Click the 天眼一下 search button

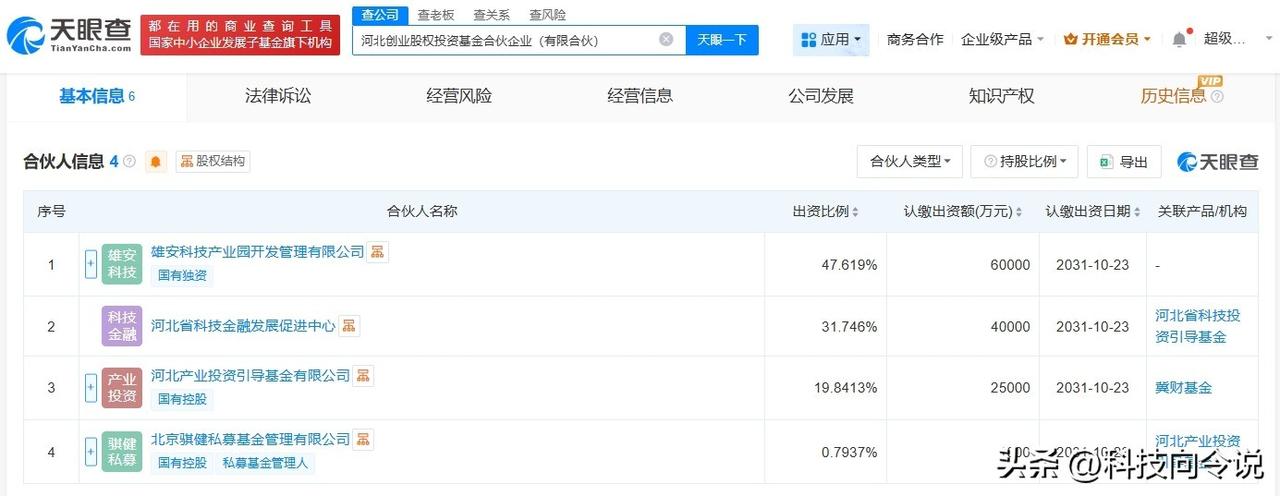point(722,39)
